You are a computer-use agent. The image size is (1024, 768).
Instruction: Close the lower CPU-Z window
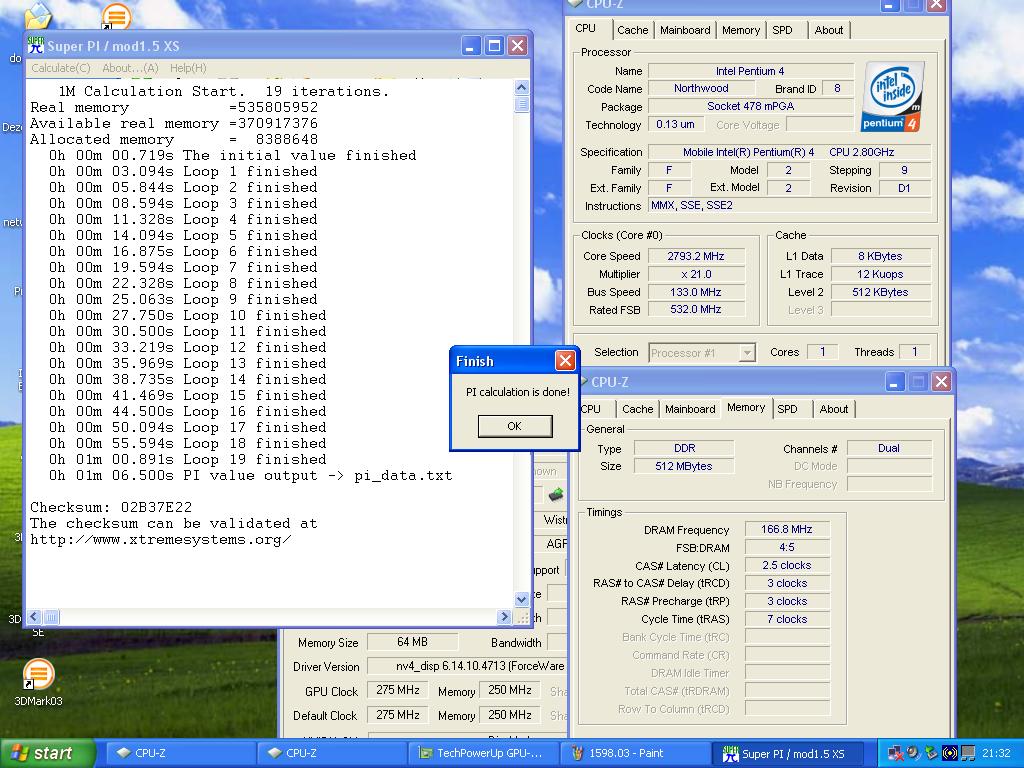(941, 381)
